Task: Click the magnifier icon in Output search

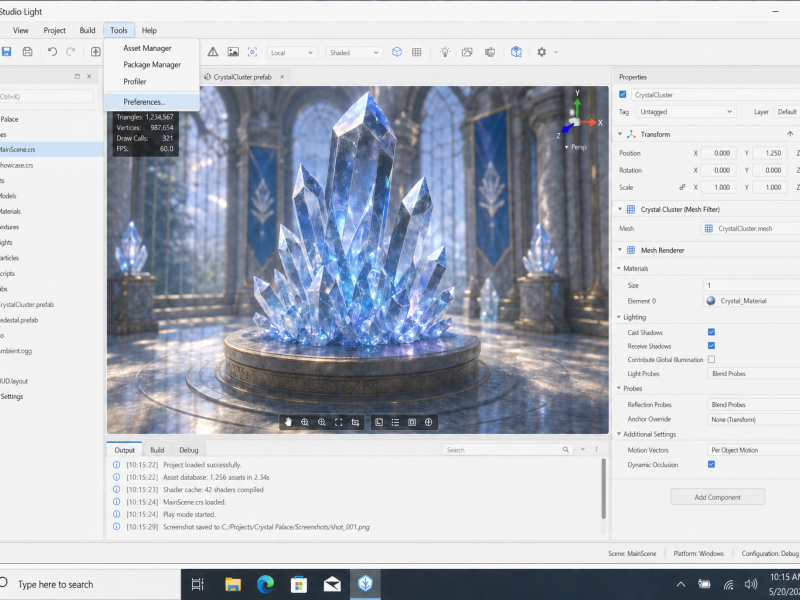Action: point(565,449)
